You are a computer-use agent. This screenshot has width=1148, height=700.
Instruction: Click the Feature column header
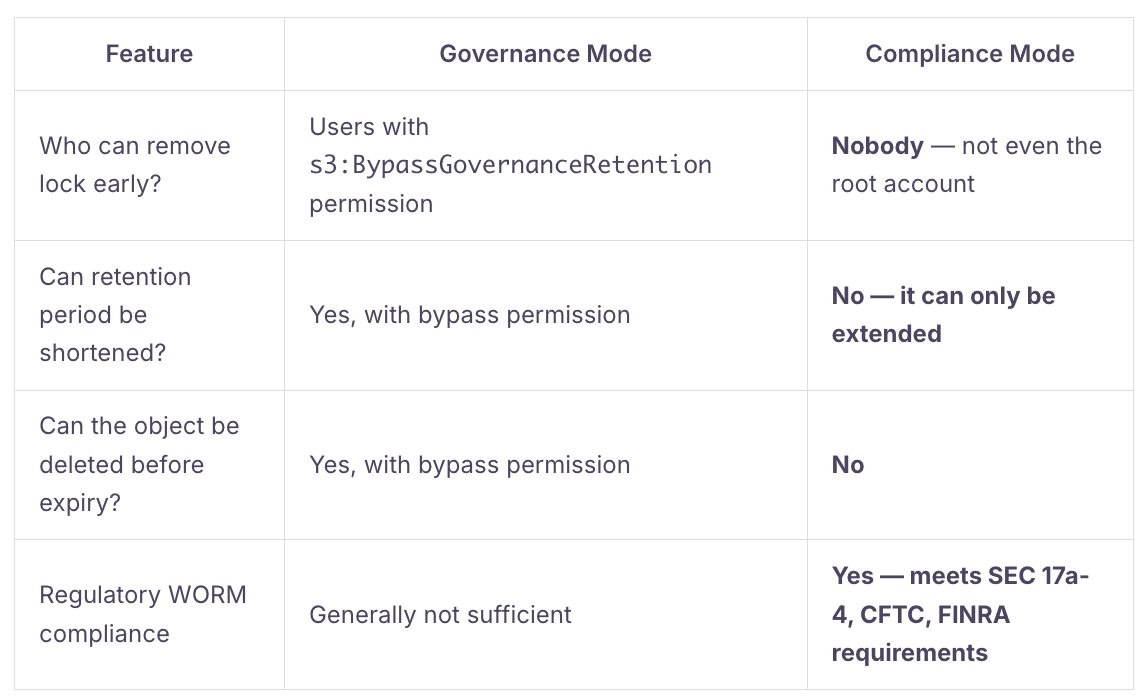[149, 54]
